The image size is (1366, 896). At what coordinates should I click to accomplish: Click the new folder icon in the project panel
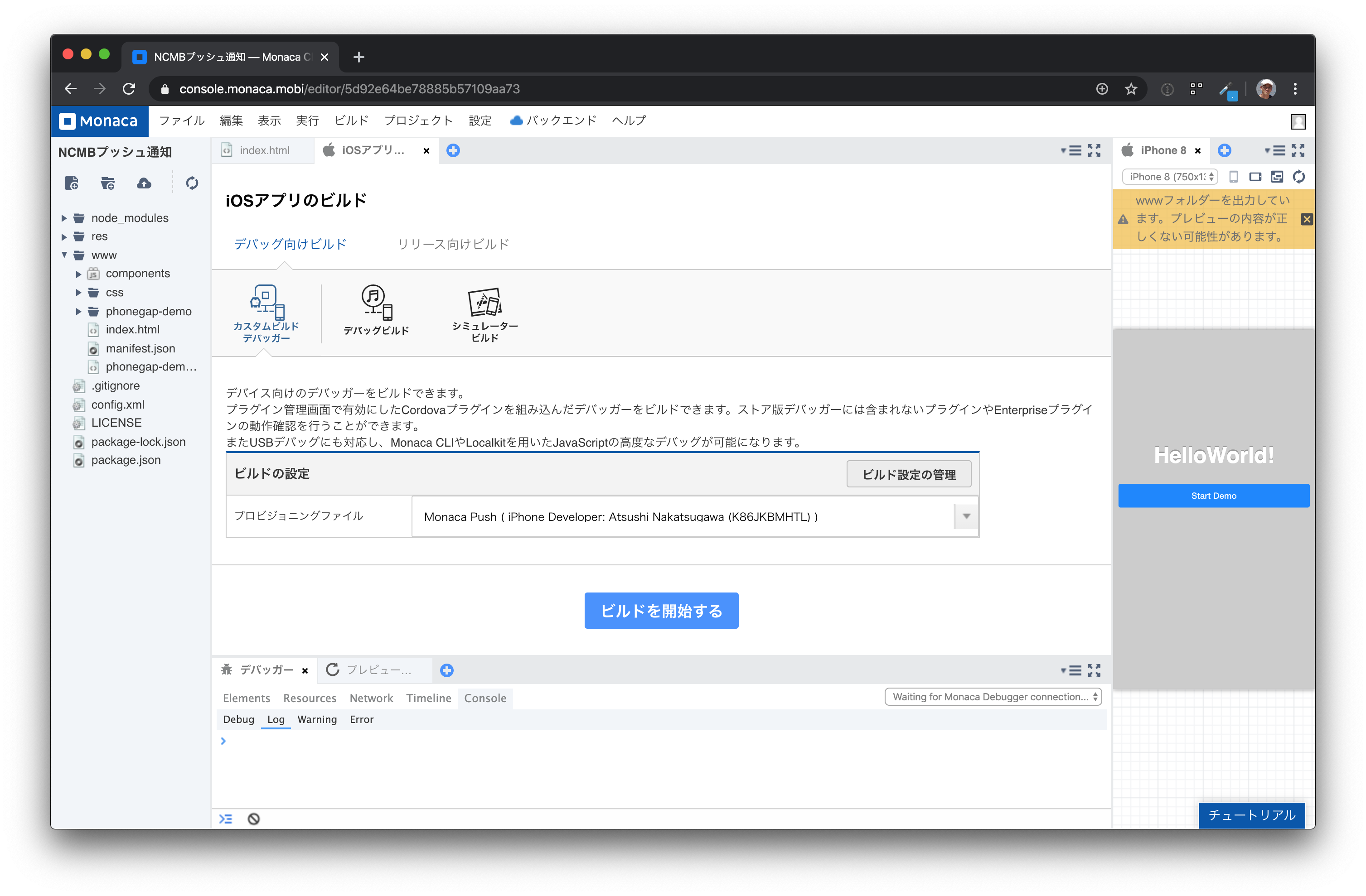(107, 183)
